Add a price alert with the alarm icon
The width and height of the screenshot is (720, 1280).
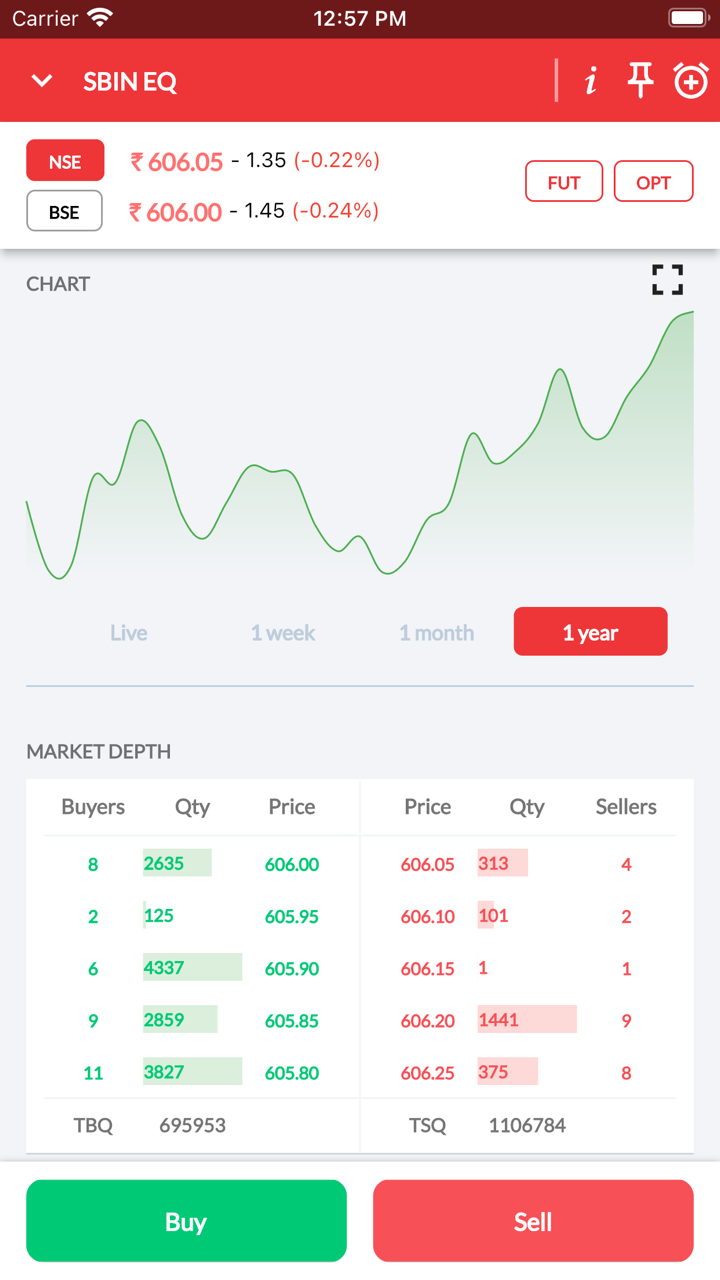pos(691,81)
